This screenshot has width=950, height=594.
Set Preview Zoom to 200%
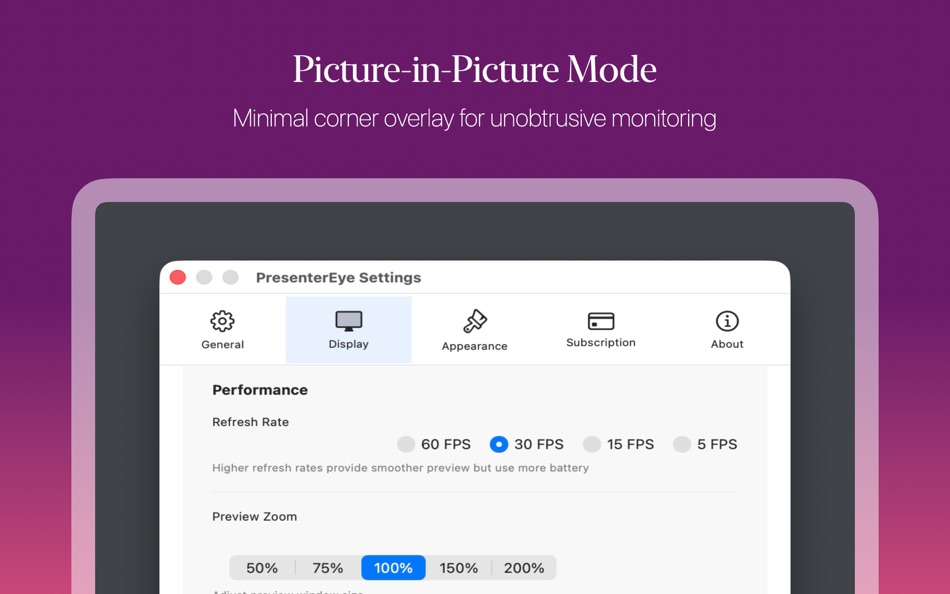click(524, 567)
